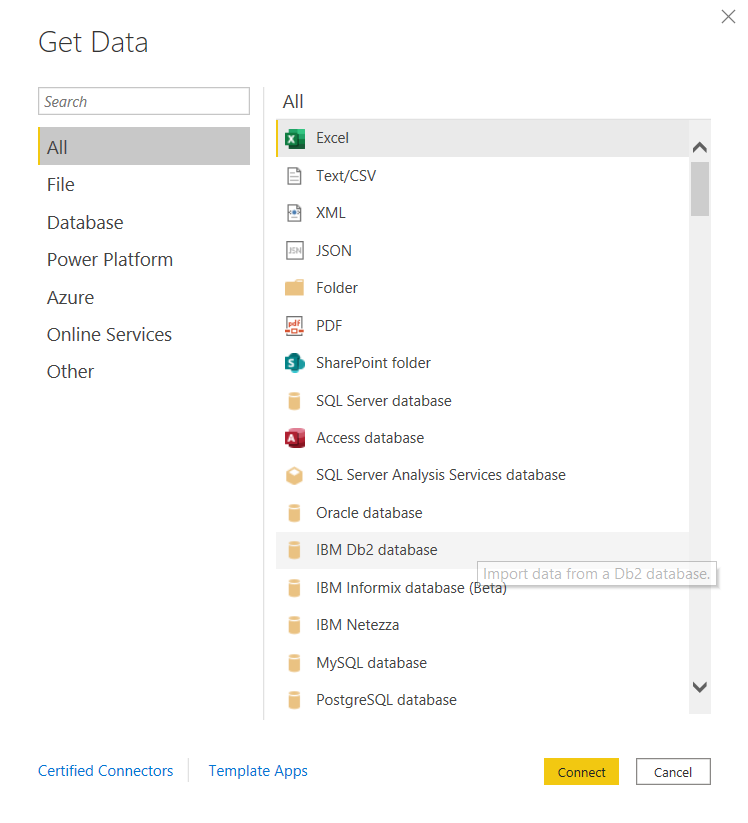Select the SQL Server database label

[384, 401]
